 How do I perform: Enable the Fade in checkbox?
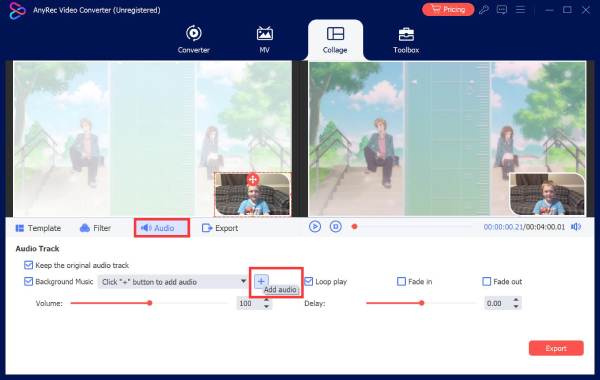401,281
